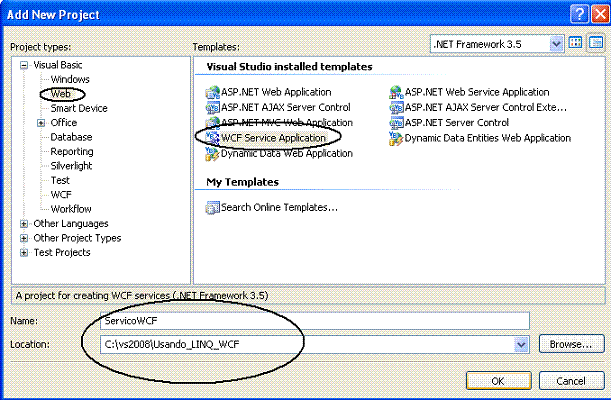Select Office project type

click(64, 123)
